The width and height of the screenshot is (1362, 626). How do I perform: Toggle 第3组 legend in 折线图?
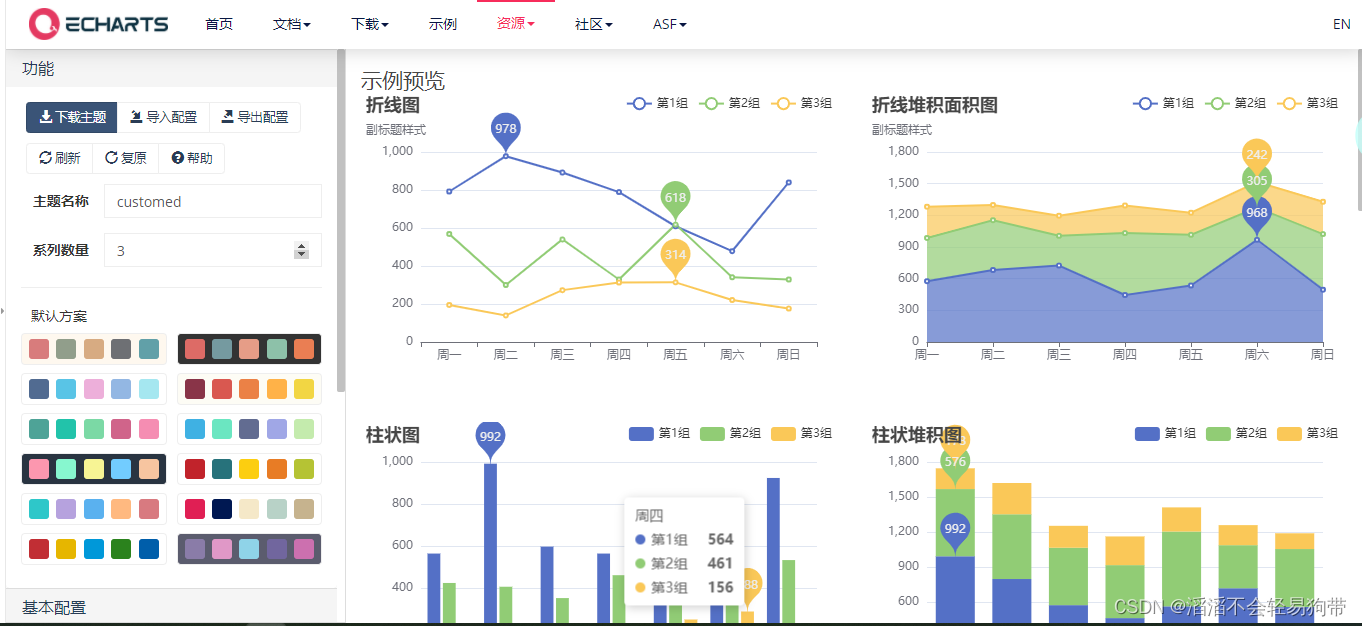(x=801, y=103)
